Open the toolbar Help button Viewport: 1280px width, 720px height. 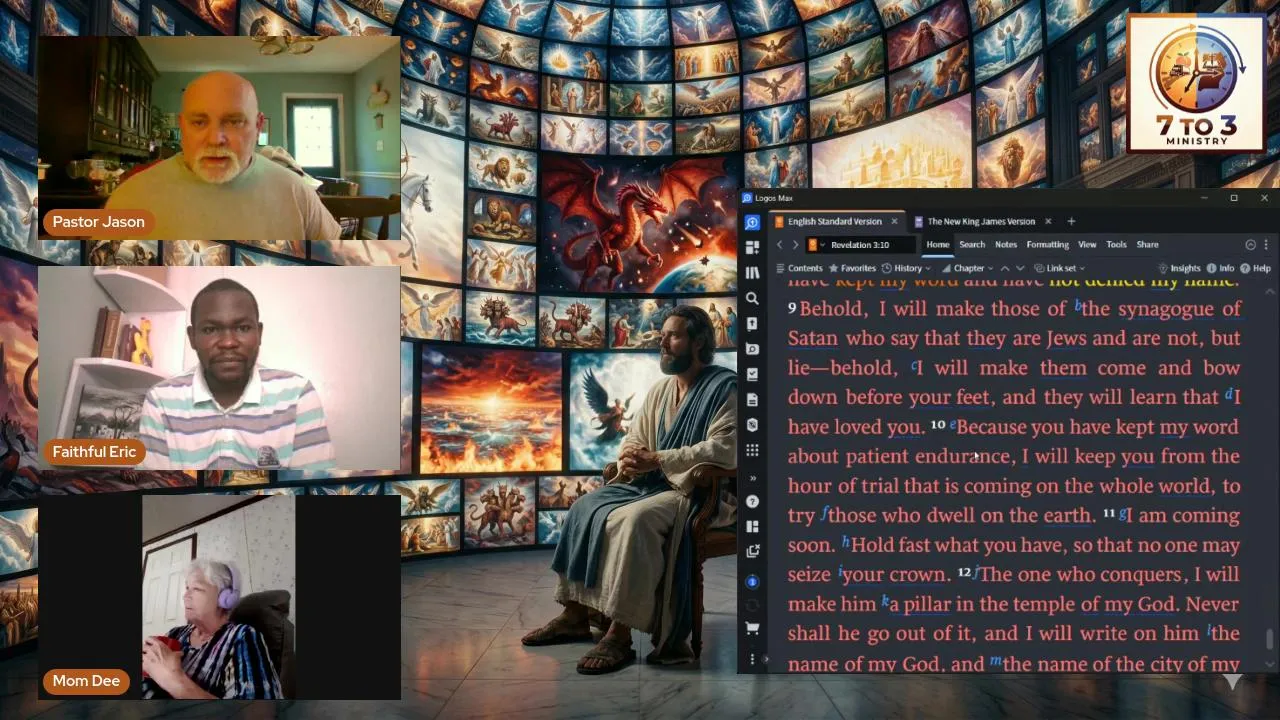click(1256, 268)
